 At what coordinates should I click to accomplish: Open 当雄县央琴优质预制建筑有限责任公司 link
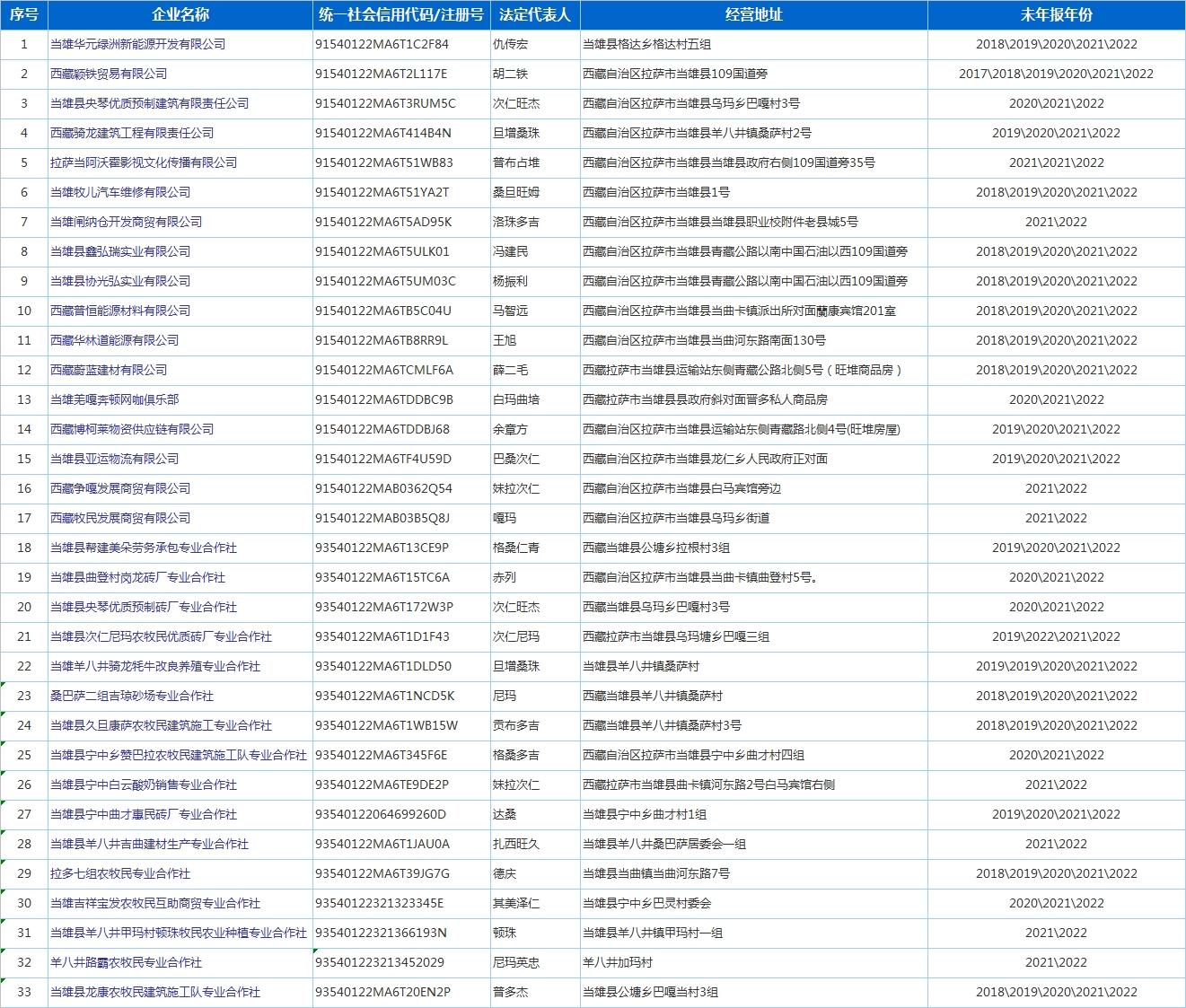150,103
